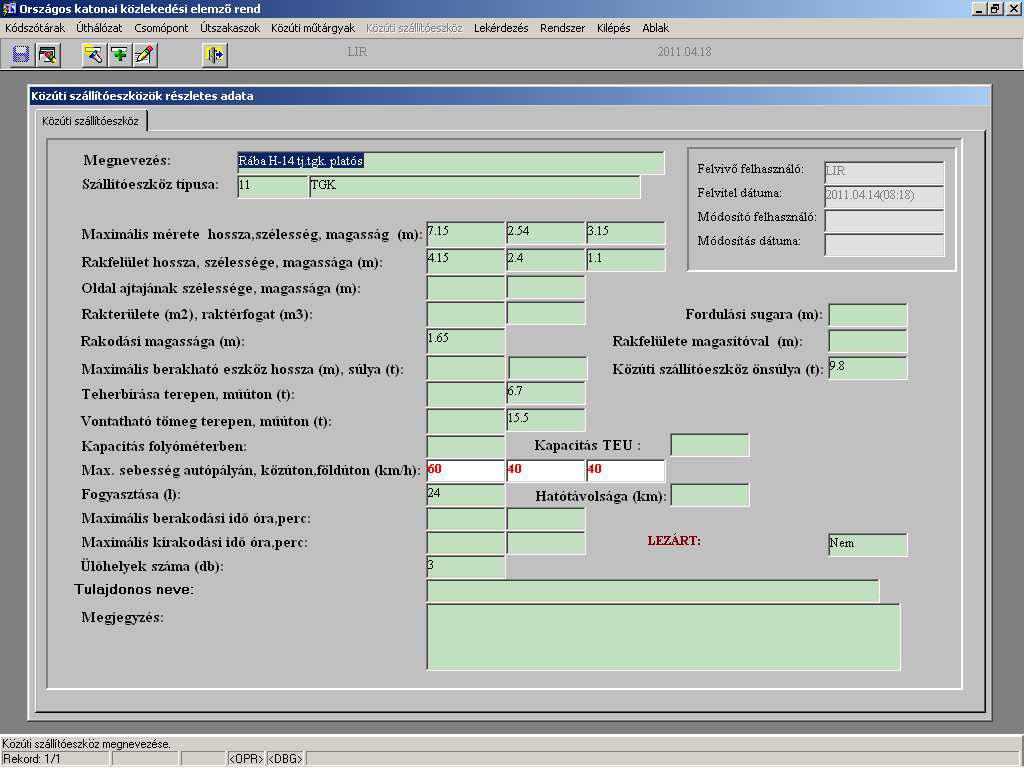The image size is (1024, 768).
Task: Click the pencil edit record icon
Action: tap(145, 54)
